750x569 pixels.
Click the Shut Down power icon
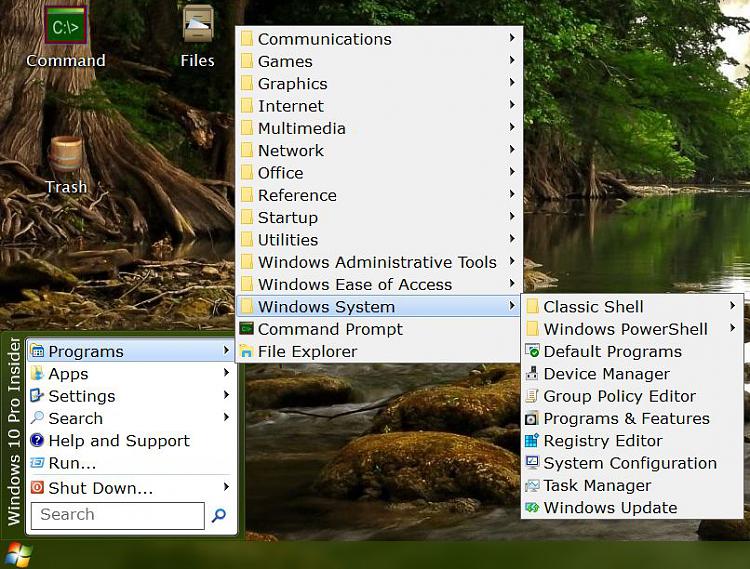tap(37, 488)
